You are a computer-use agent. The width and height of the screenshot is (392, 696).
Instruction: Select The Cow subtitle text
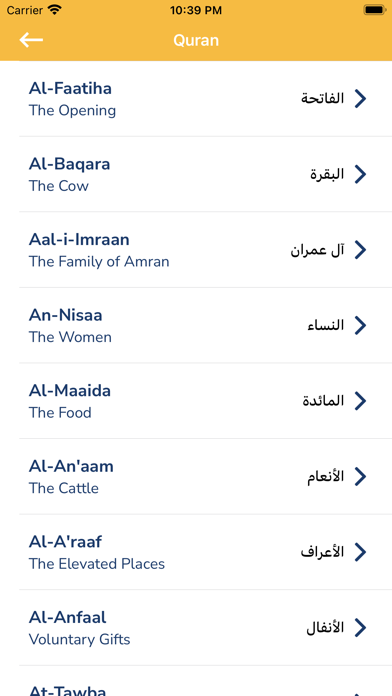pyautogui.click(x=59, y=186)
